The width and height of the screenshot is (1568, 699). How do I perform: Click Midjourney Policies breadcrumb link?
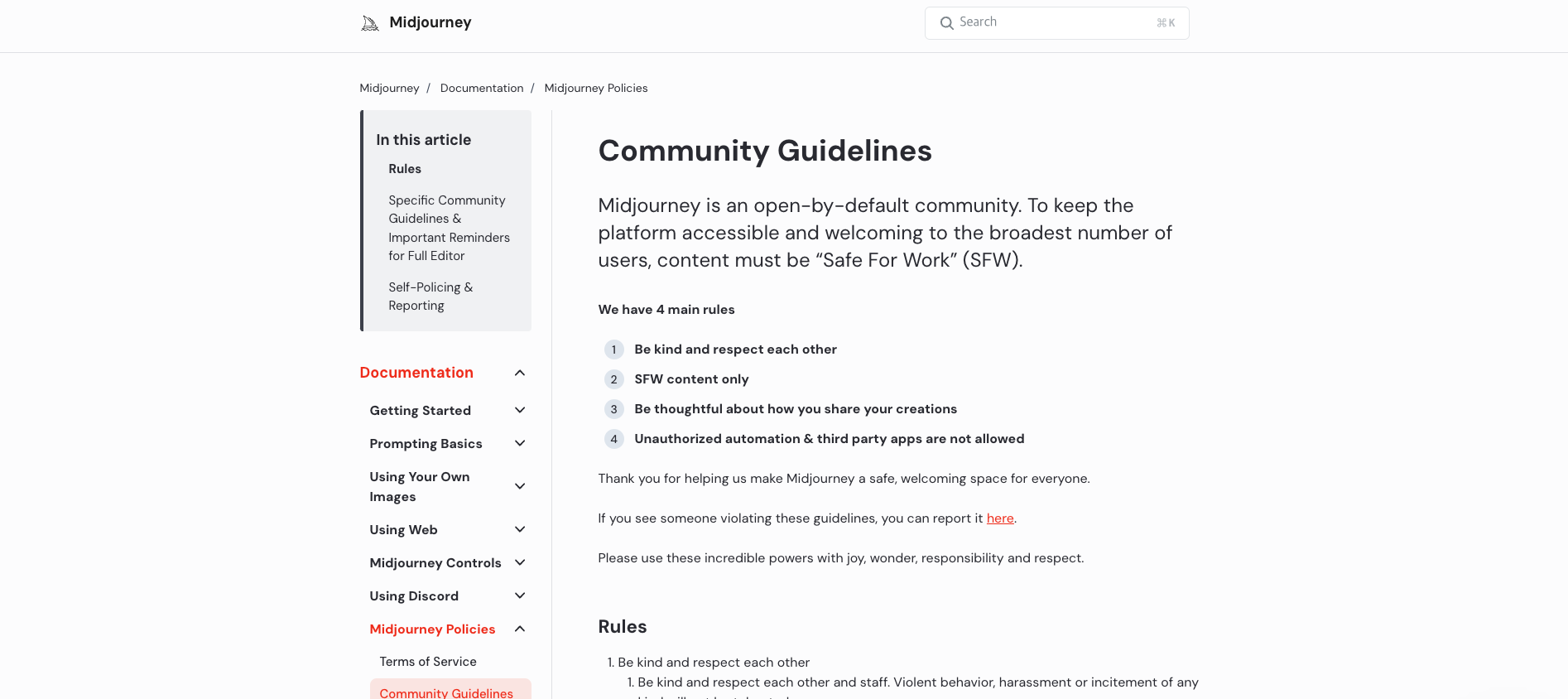[x=596, y=88]
